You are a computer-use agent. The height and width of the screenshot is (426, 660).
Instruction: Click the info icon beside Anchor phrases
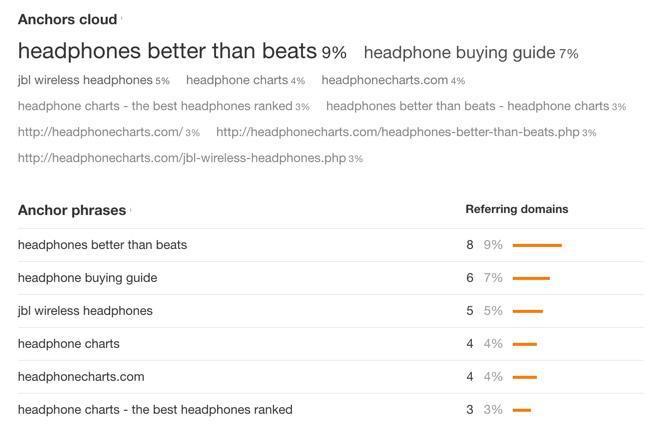tap(131, 210)
